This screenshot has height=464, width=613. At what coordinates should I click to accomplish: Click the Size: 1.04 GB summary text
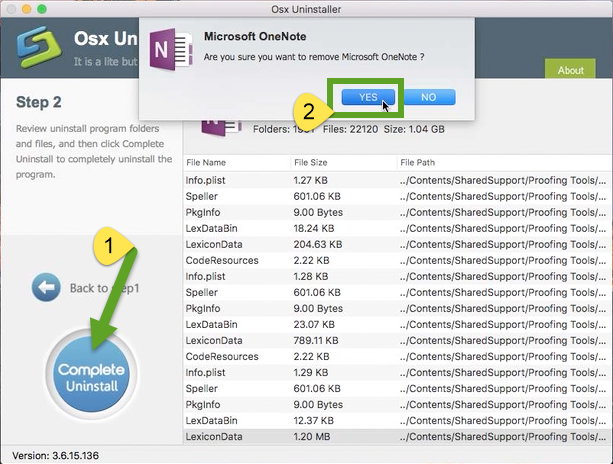click(414, 129)
